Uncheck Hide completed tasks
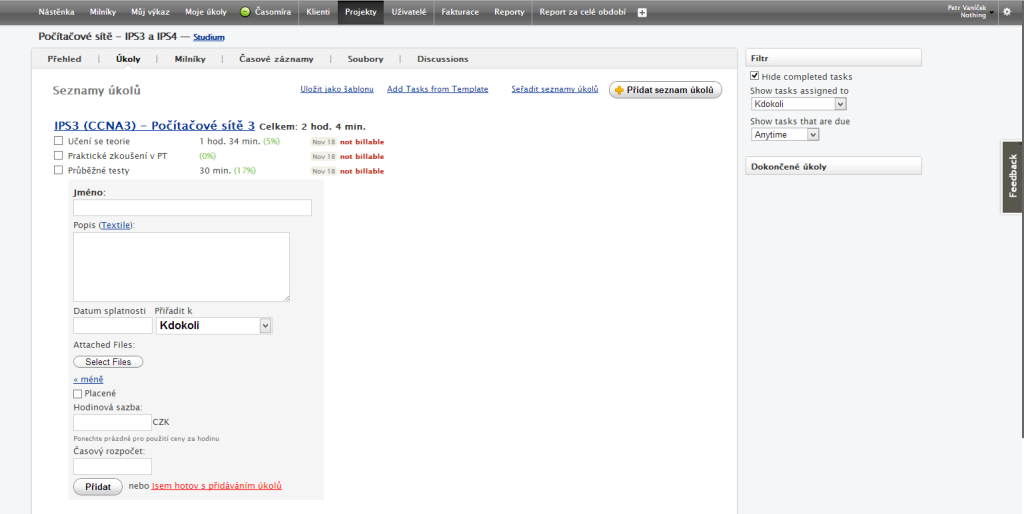Viewport: 1024px width, 514px height. 754,76
